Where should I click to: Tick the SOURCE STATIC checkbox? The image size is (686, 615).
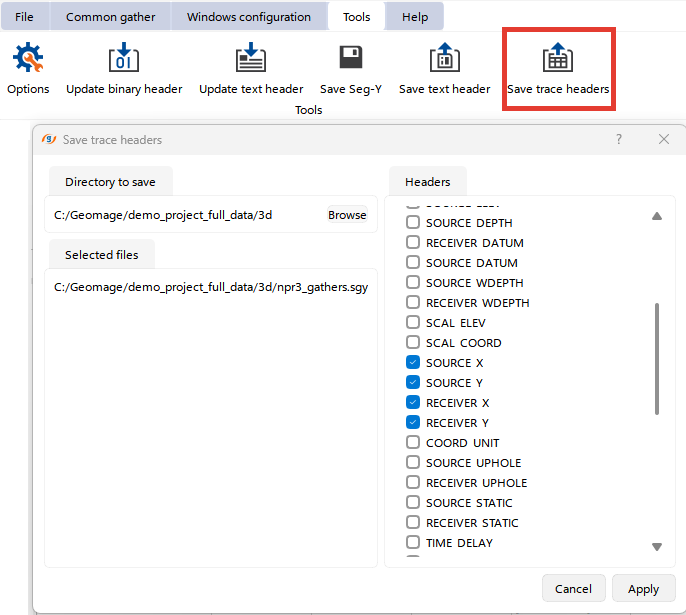[x=413, y=502]
